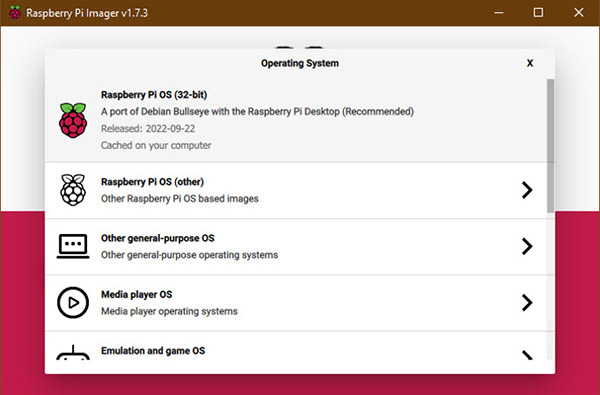Choose Media player OS title text

point(137,294)
